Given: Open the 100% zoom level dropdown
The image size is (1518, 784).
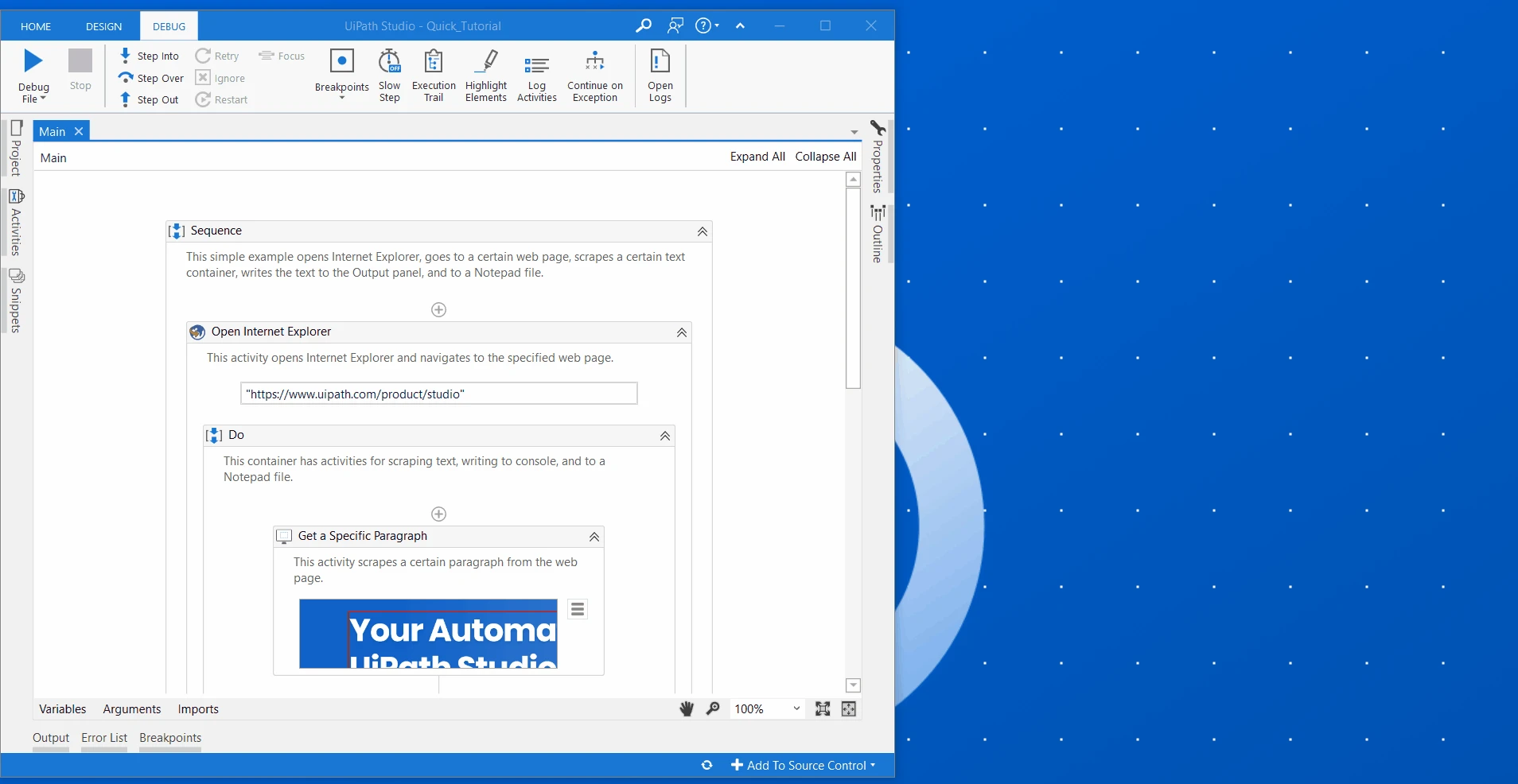Looking at the screenshot, I should pyautogui.click(x=767, y=708).
